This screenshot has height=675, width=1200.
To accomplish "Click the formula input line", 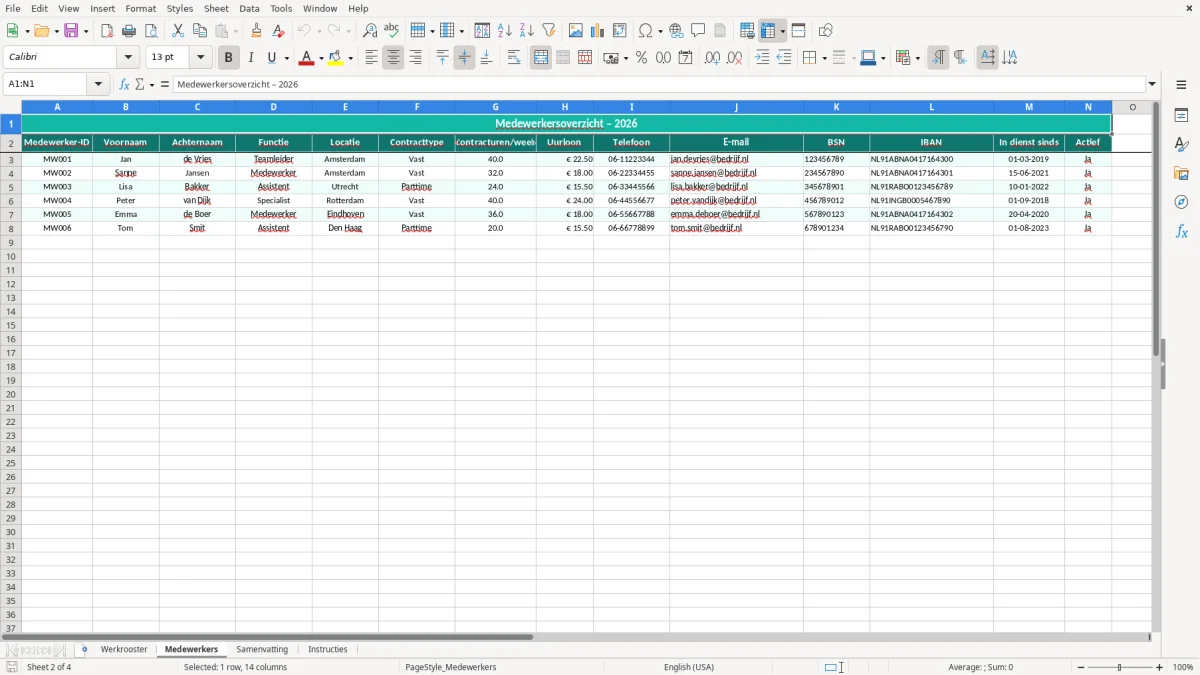I will pos(659,85).
